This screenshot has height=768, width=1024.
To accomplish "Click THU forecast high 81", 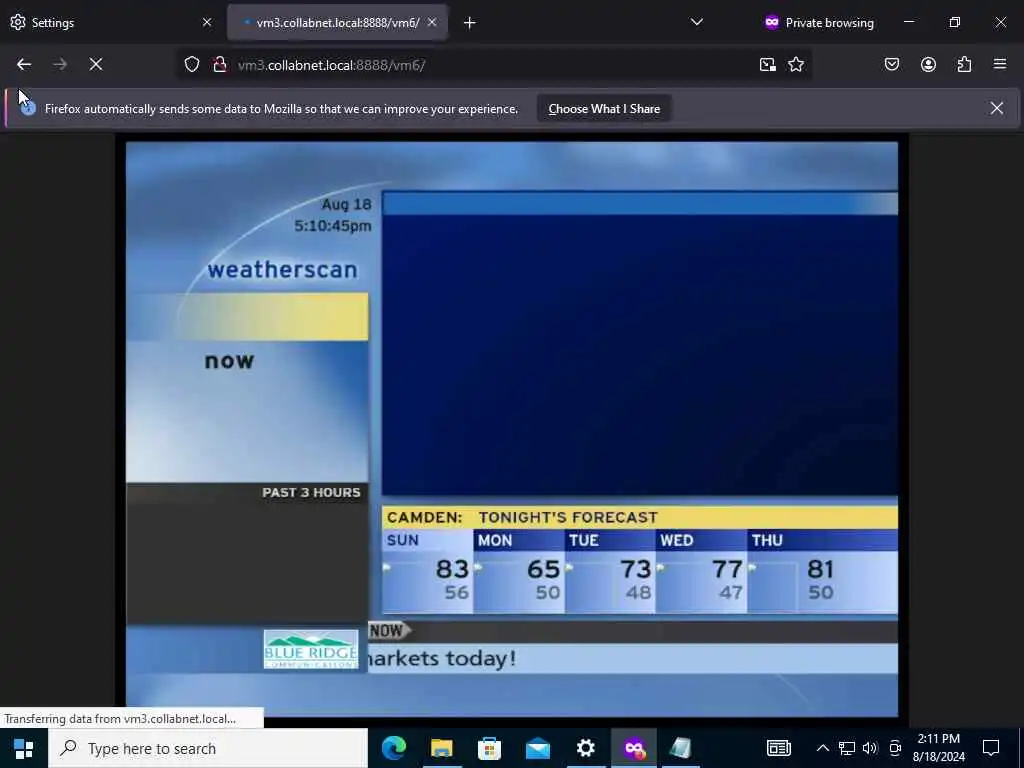I will click(820, 569).
